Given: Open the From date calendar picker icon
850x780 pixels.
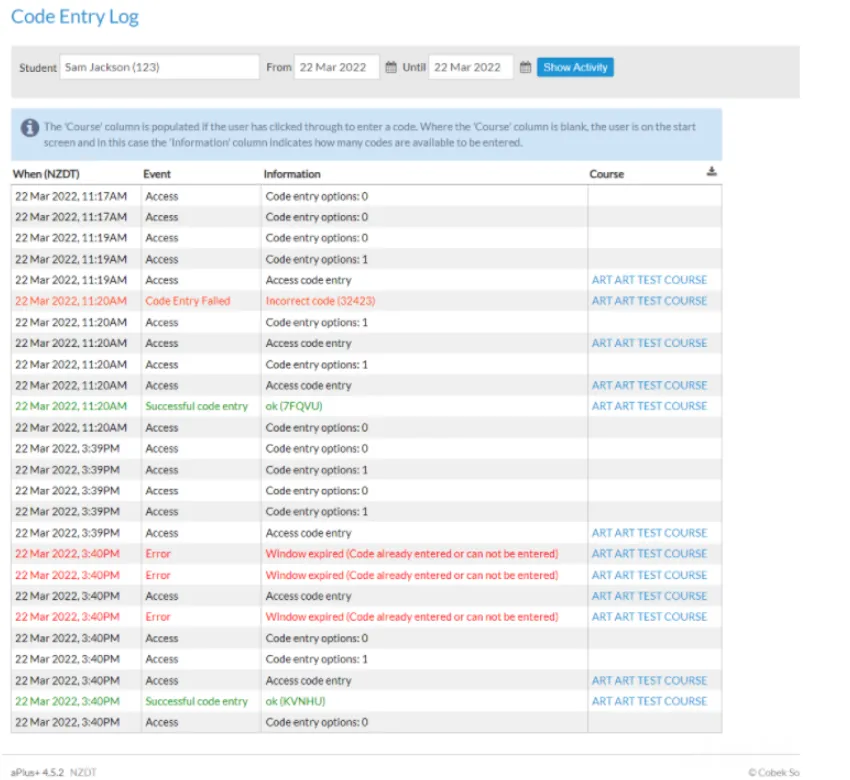Looking at the screenshot, I should 391,67.
